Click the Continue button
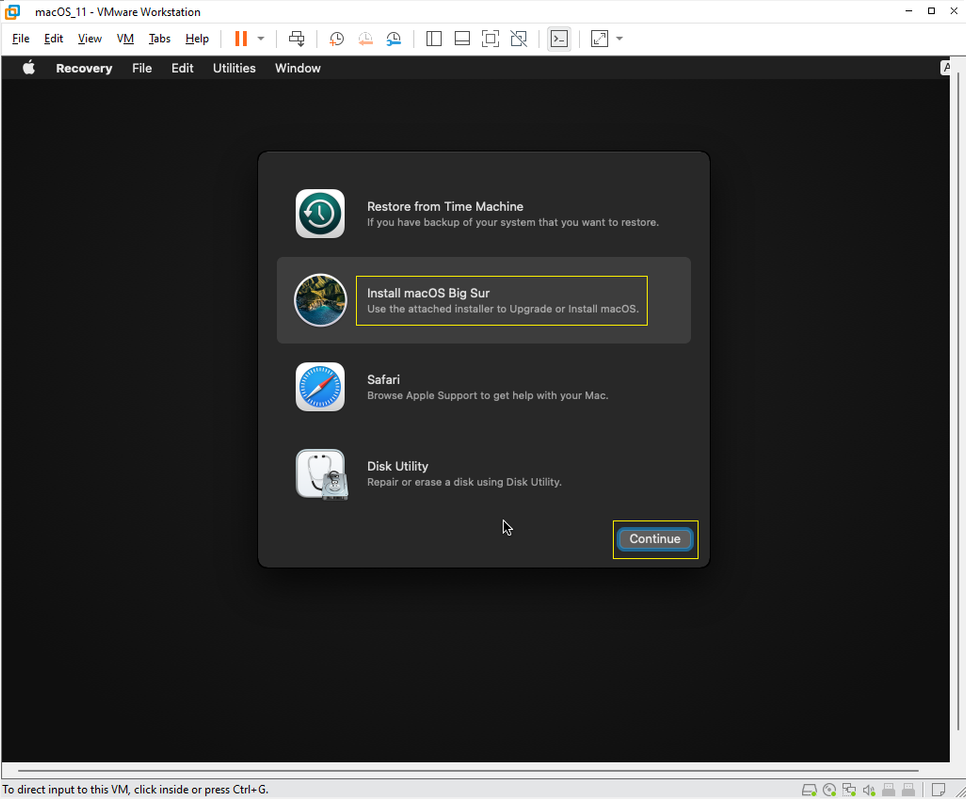The height and width of the screenshot is (800, 966). 655,539
